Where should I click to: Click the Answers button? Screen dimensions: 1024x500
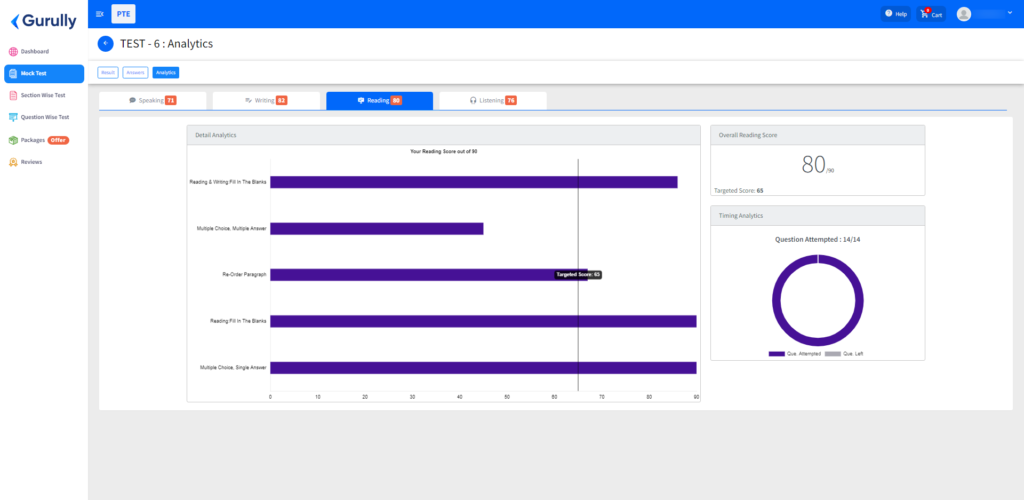(x=135, y=72)
